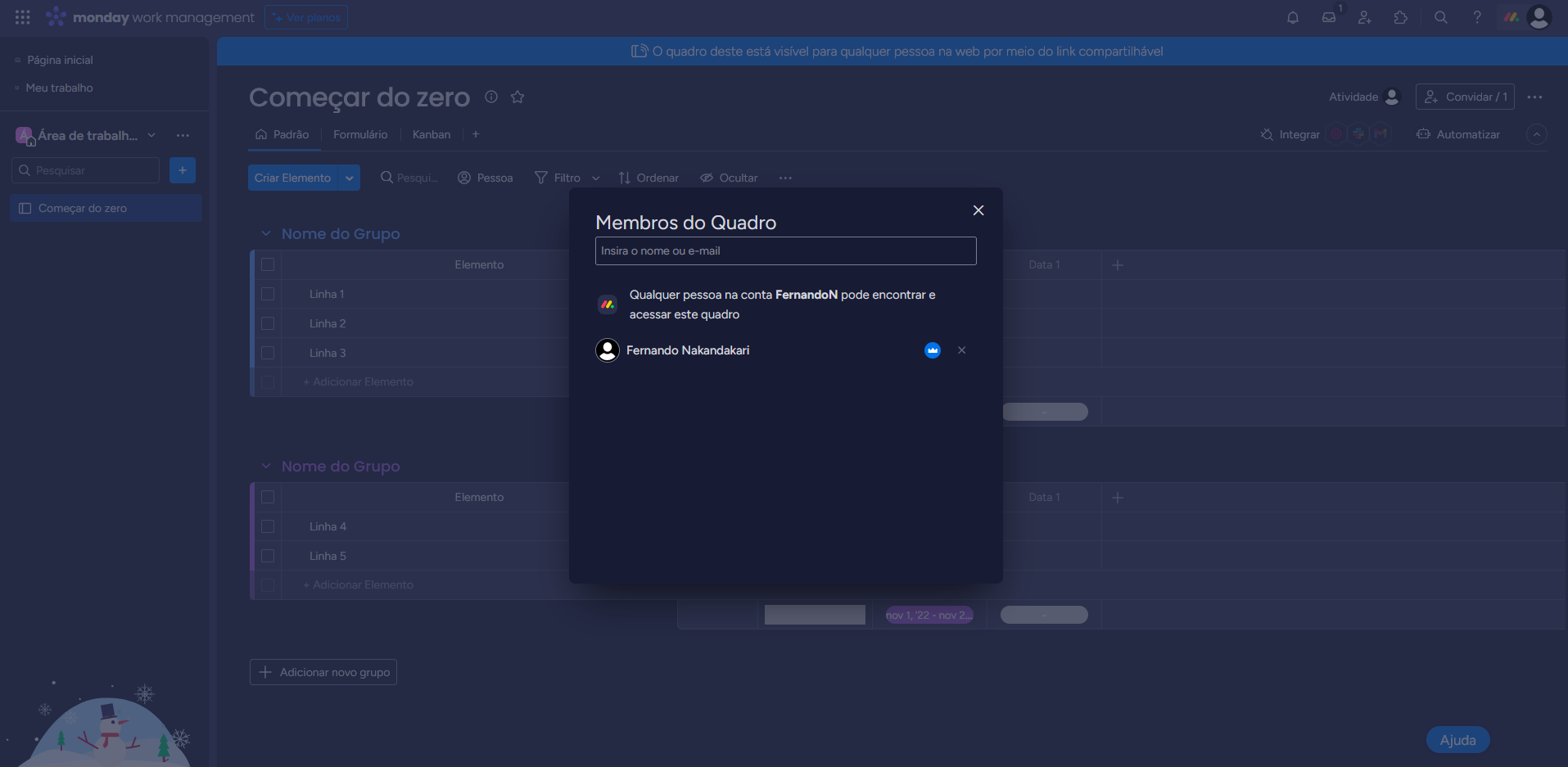Screen dimensions: 1568x767
Task: Check the Linha 3 checkbox
Action: pos(268,353)
